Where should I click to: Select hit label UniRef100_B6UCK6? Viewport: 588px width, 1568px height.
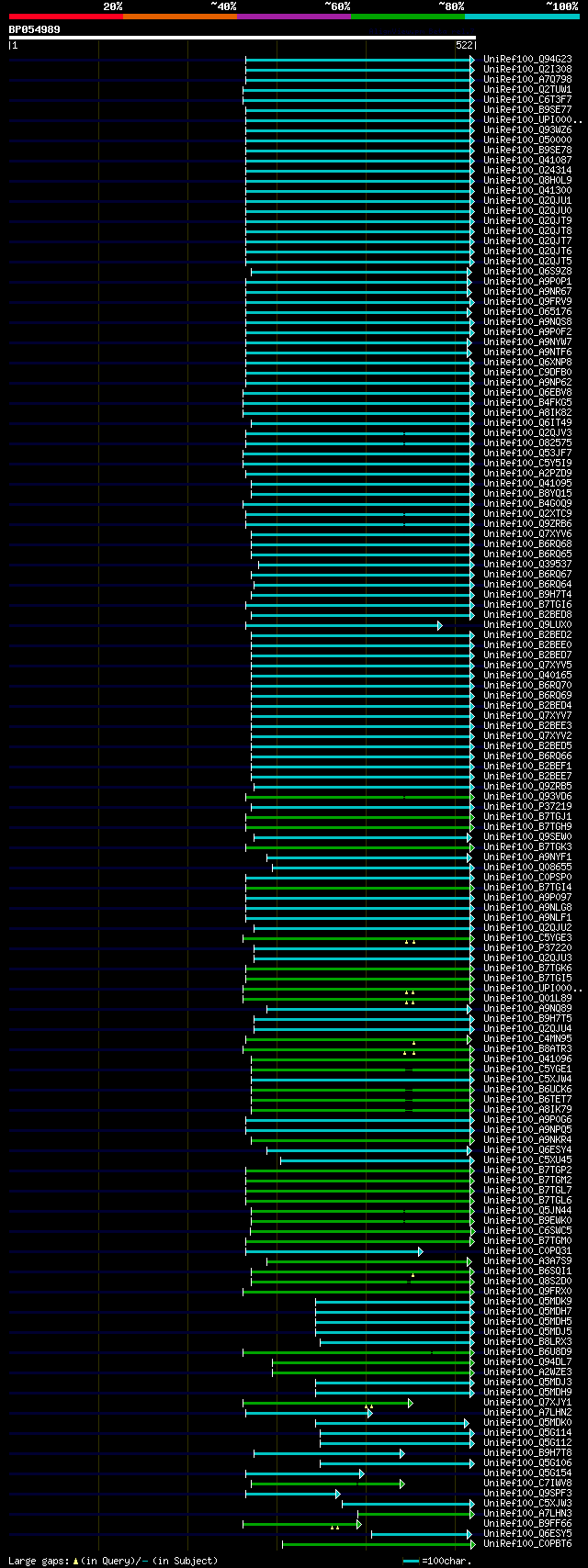click(x=527, y=1090)
